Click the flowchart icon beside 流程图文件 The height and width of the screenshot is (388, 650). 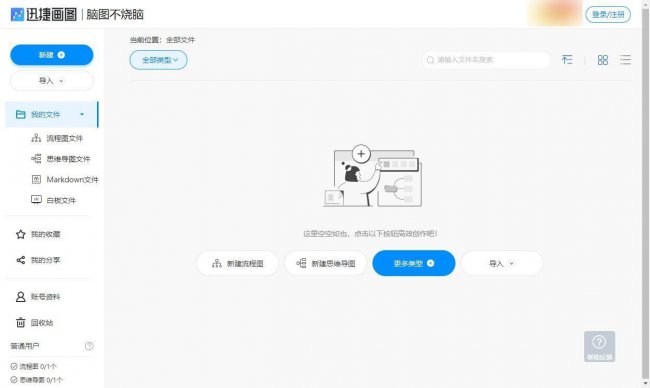point(36,138)
